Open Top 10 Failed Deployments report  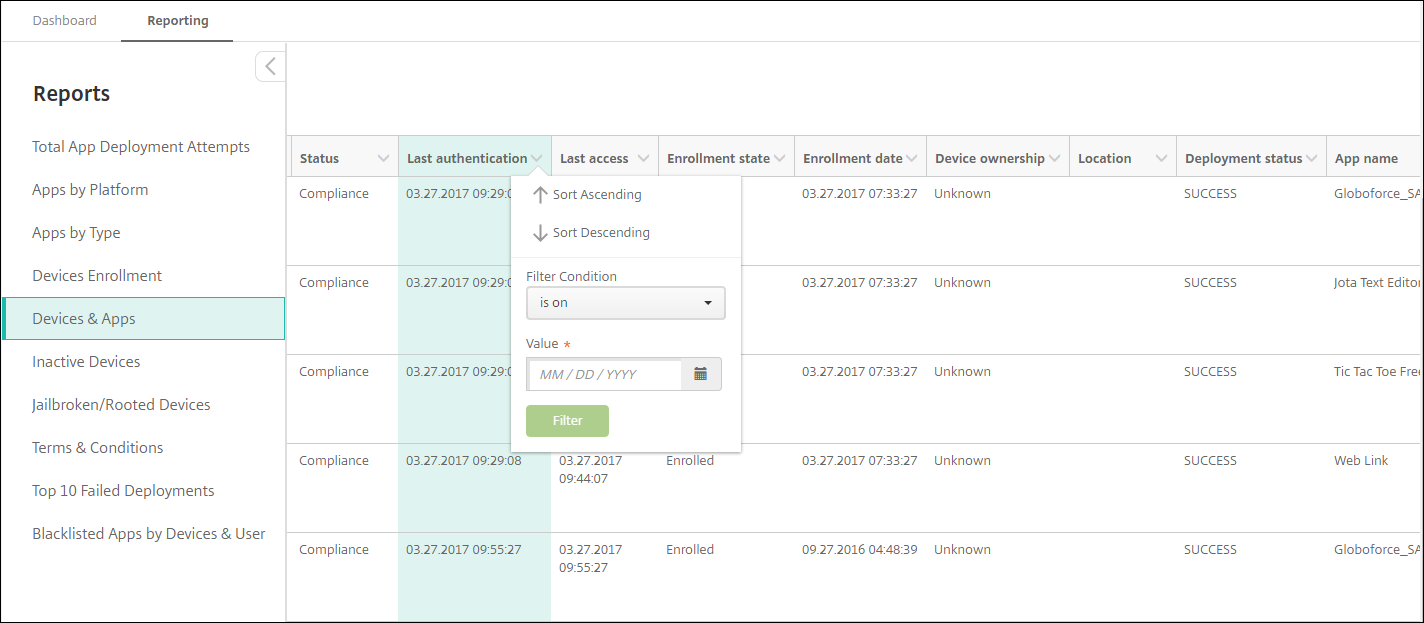[x=123, y=491]
